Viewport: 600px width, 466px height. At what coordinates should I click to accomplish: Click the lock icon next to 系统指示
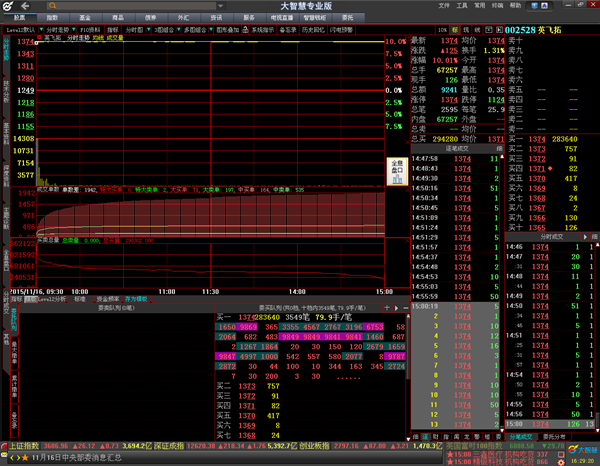click(246, 29)
